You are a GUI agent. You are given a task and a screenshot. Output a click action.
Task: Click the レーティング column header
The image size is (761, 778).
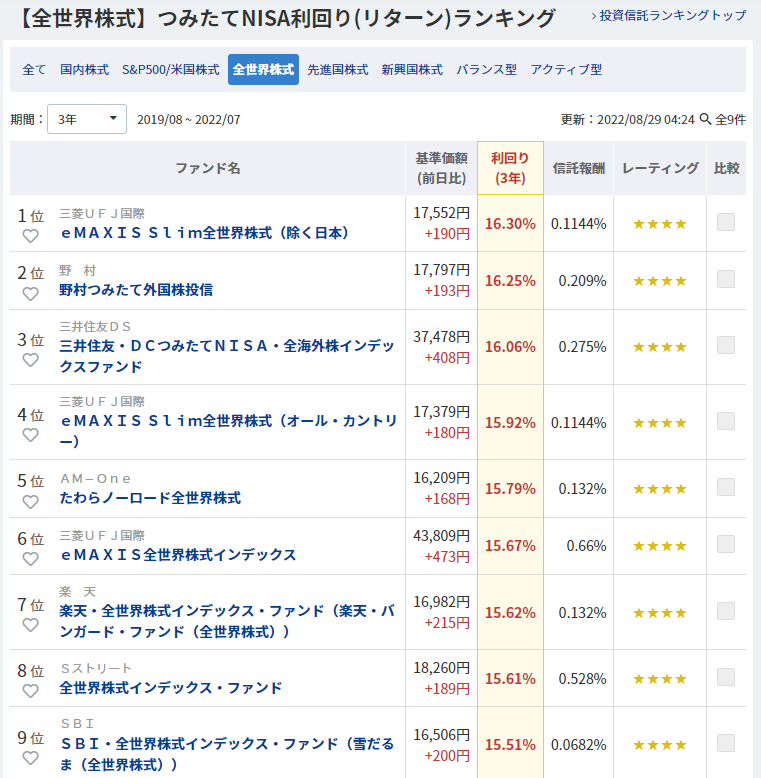point(660,168)
